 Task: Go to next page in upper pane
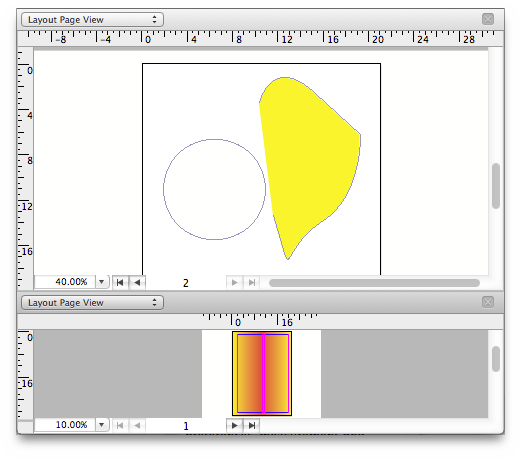235,283
